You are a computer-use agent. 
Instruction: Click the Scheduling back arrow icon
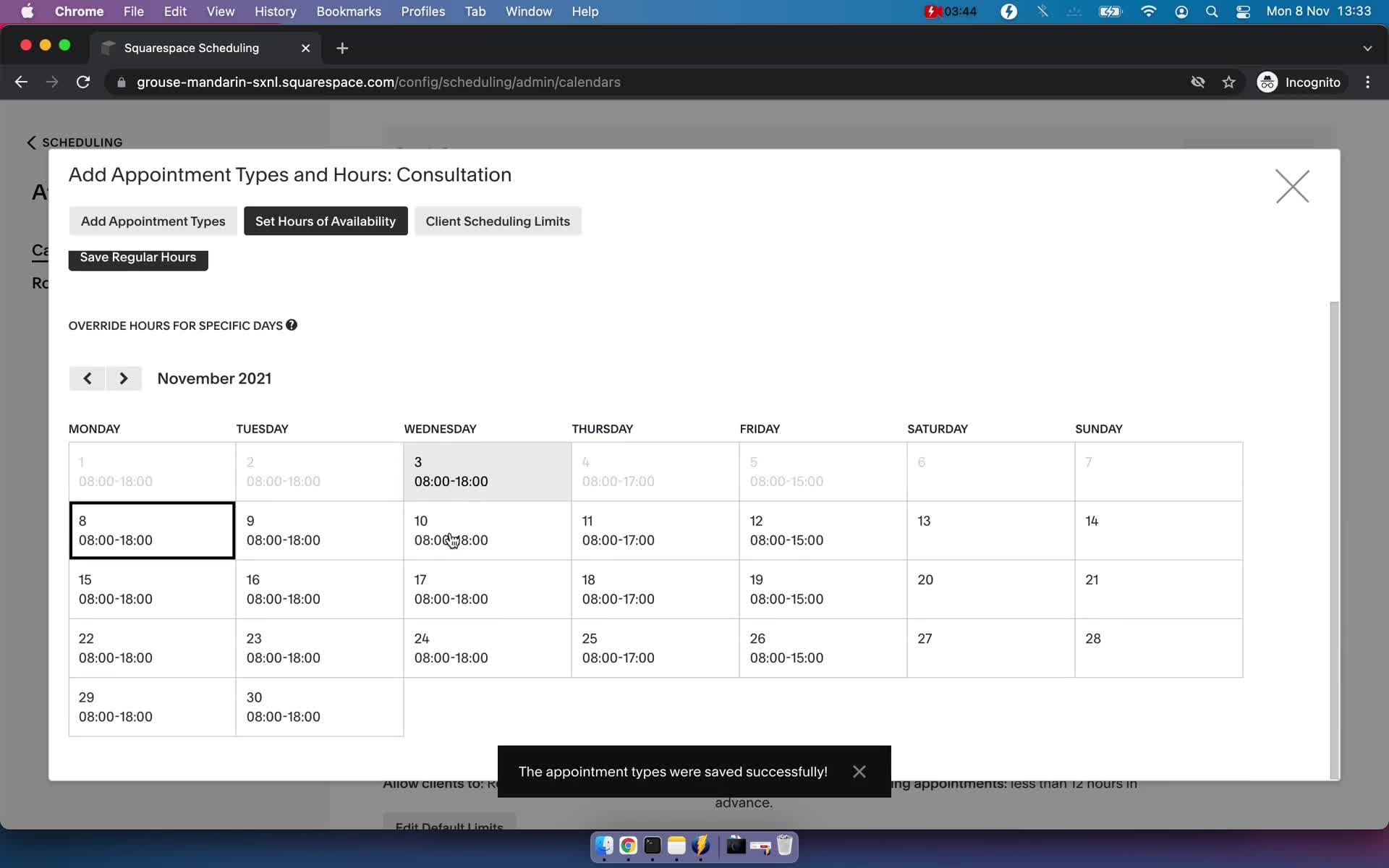[x=32, y=142]
